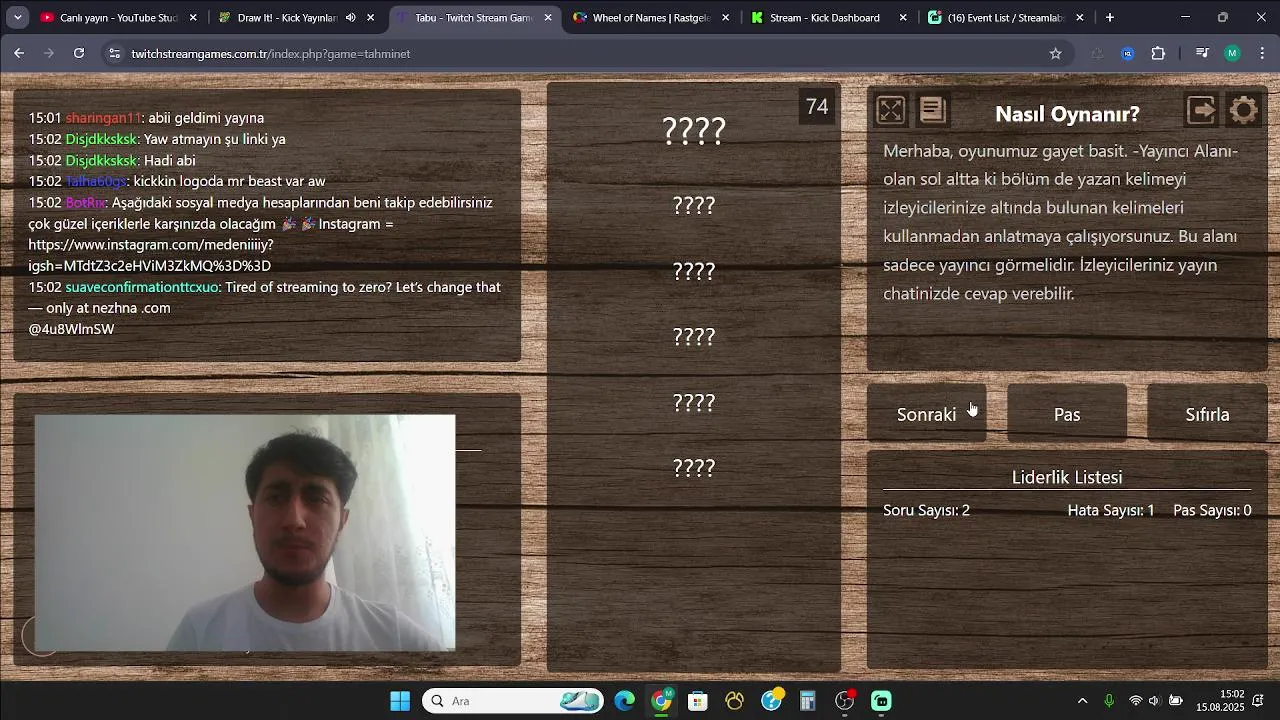The height and width of the screenshot is (720, 1280).
Task: Open the battery status tray icon
Action: point(1176,701)
